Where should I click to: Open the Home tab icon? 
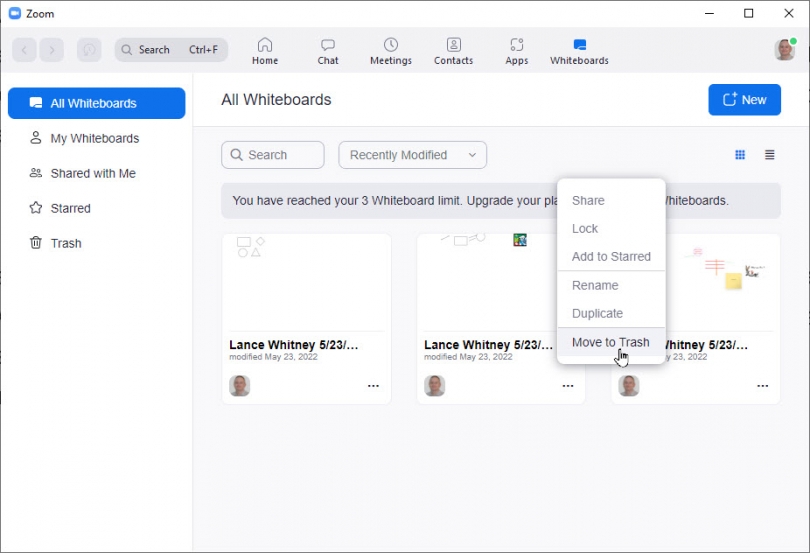point(265,45)
